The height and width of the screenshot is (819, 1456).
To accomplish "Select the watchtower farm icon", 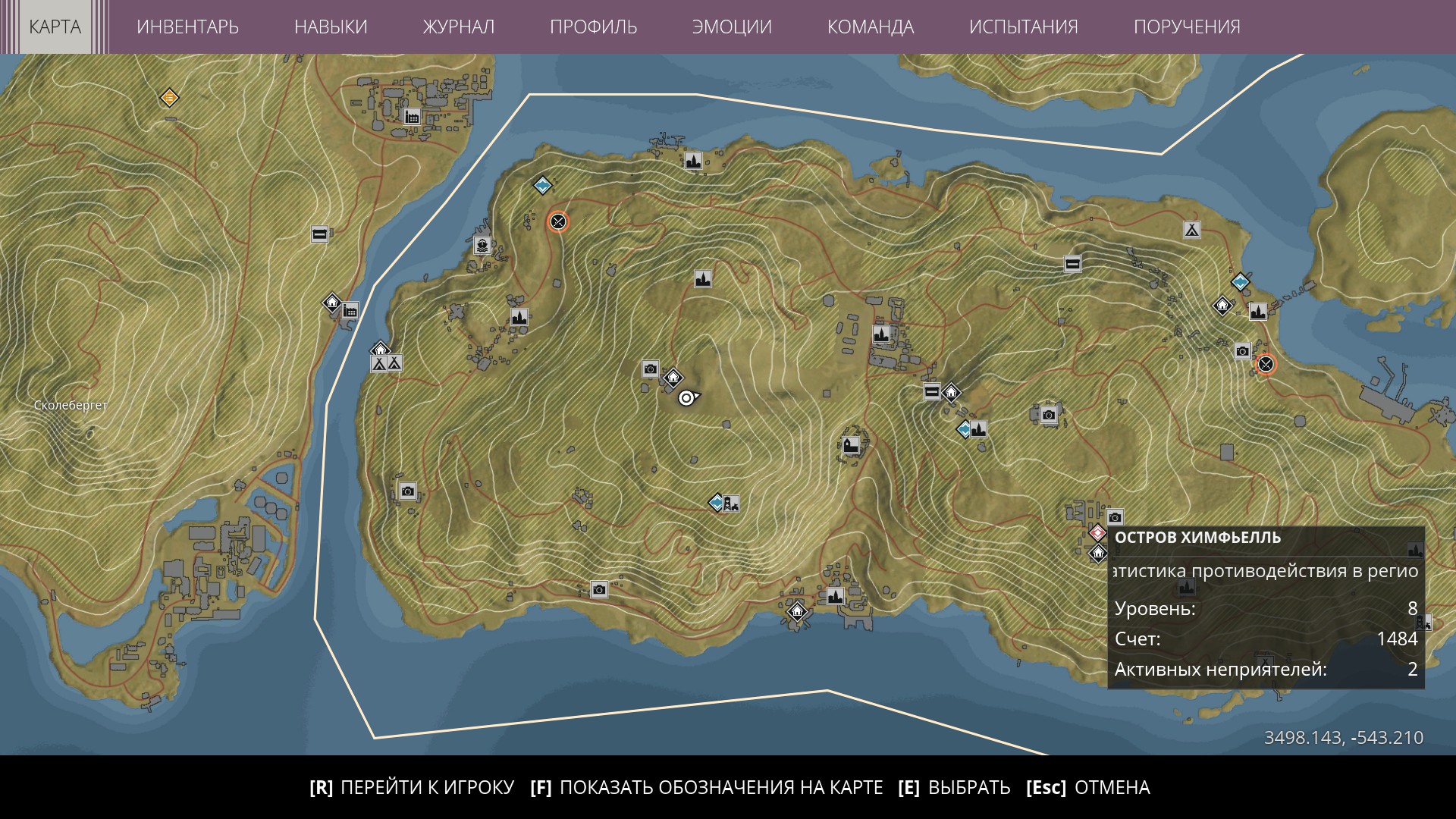I will click(x=731, y=503).
